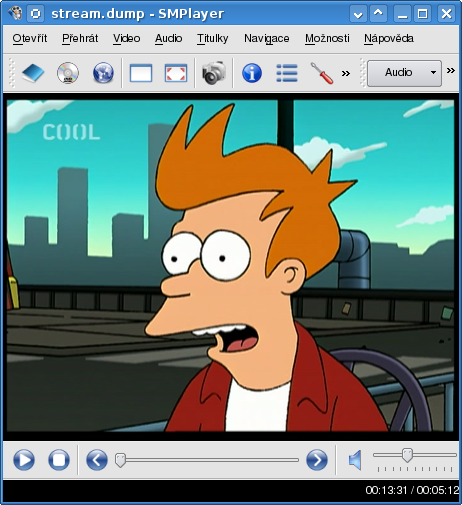
Task: Open the Možnosti menu
Action: (x=327, y=38)
